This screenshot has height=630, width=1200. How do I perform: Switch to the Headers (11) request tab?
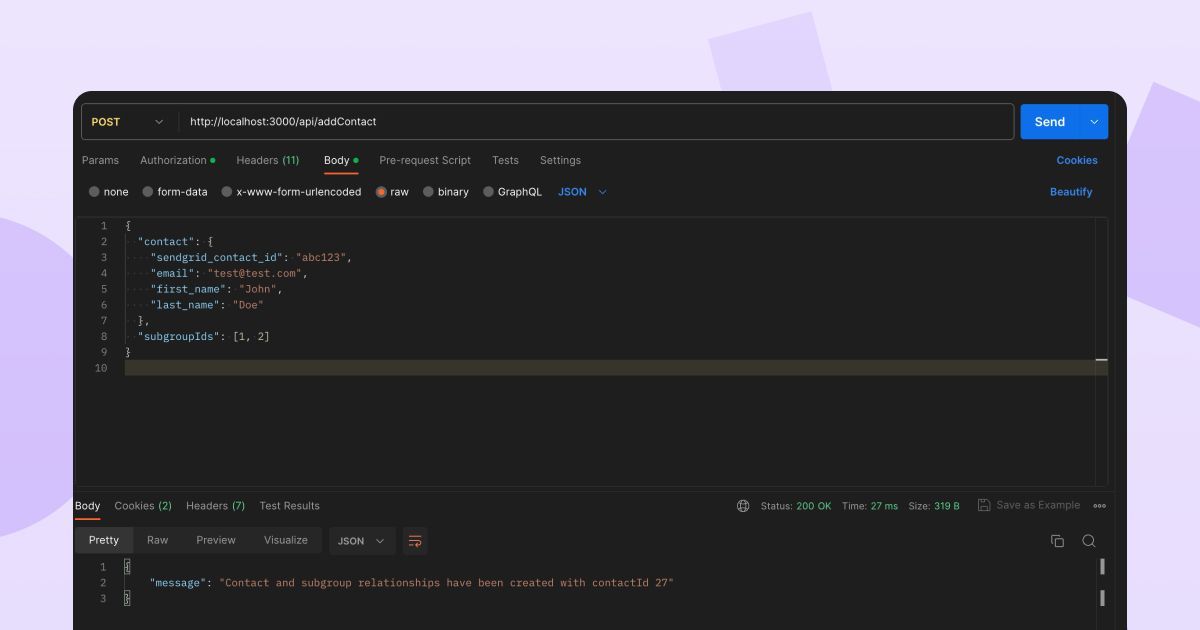pos(268,160)
